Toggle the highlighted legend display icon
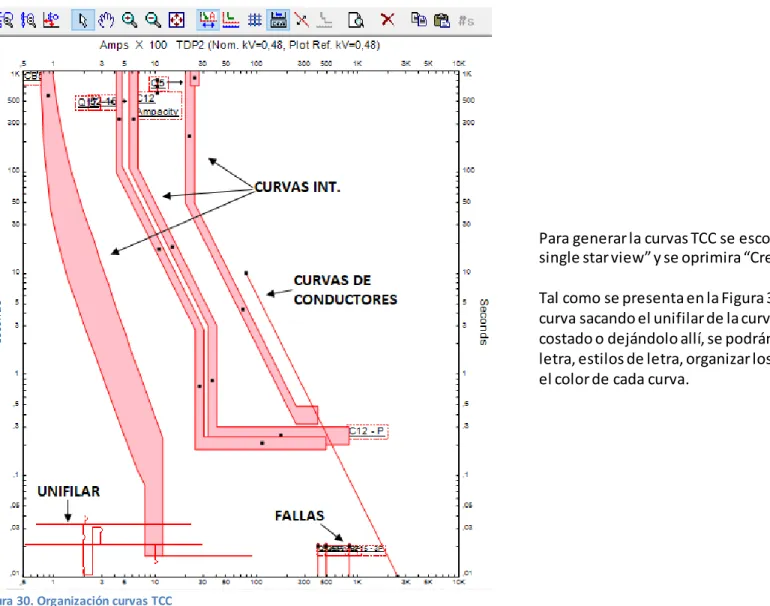 point(278,20)
